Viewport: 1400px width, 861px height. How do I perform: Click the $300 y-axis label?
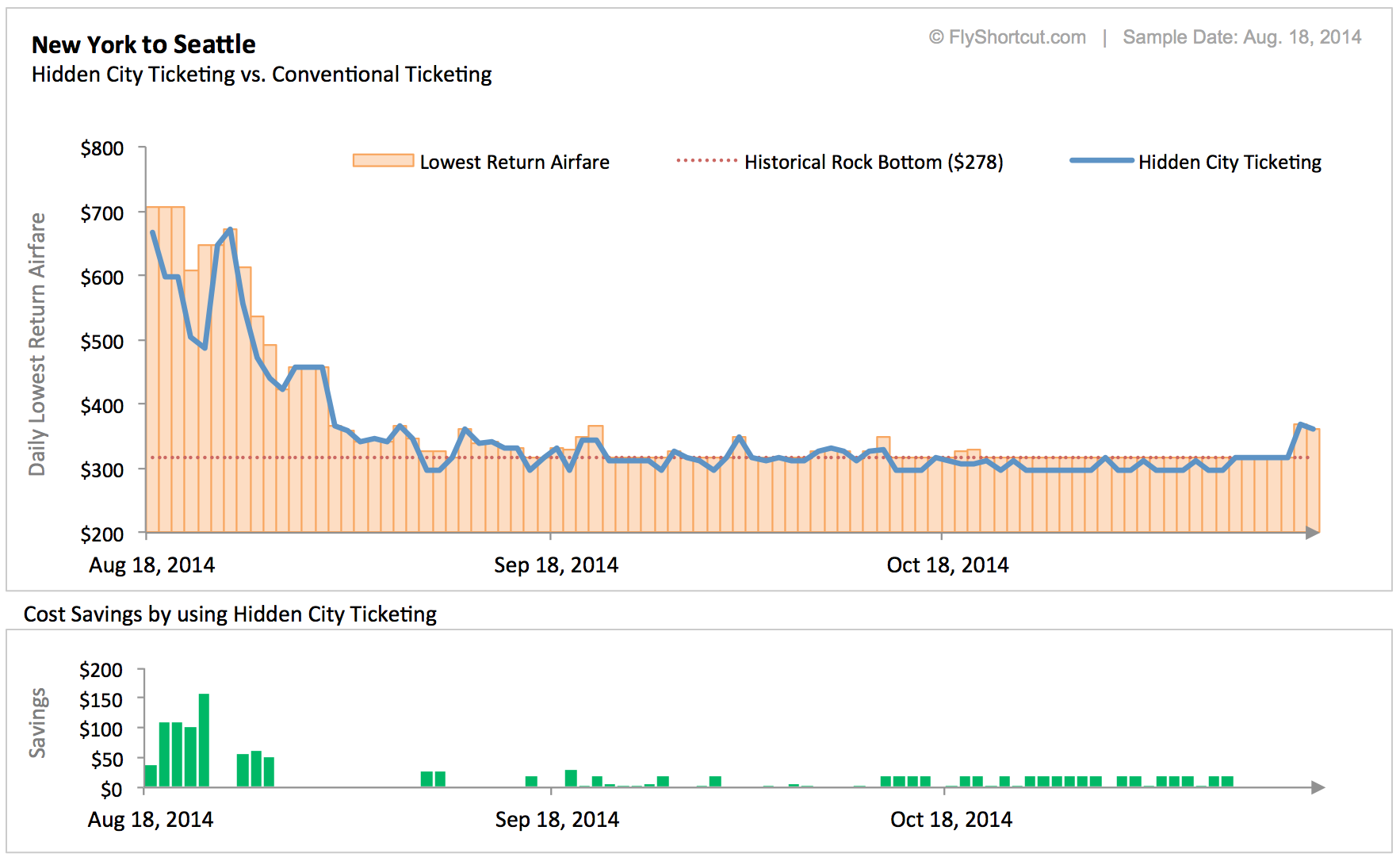coord(102,470)
